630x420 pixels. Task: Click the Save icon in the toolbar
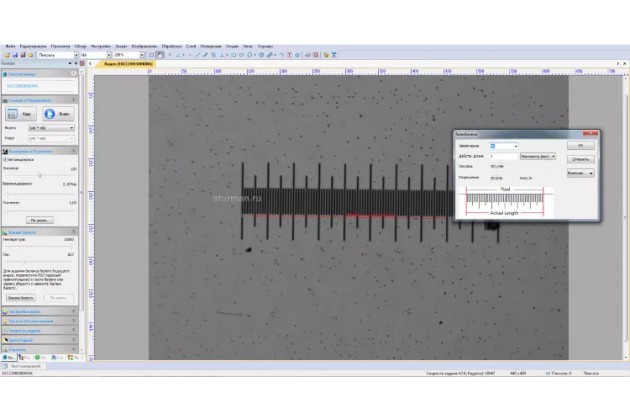point(15,55)
